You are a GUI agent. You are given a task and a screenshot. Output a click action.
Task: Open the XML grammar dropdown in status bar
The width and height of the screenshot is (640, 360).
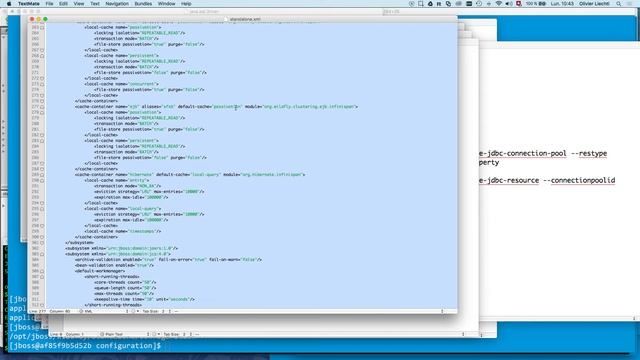105,311
